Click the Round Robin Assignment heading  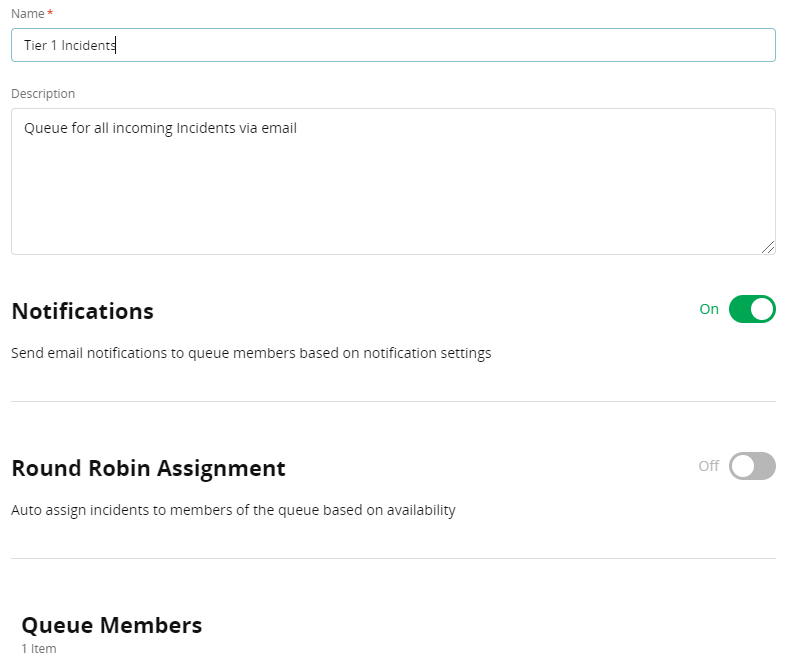(x=148, y=468)
